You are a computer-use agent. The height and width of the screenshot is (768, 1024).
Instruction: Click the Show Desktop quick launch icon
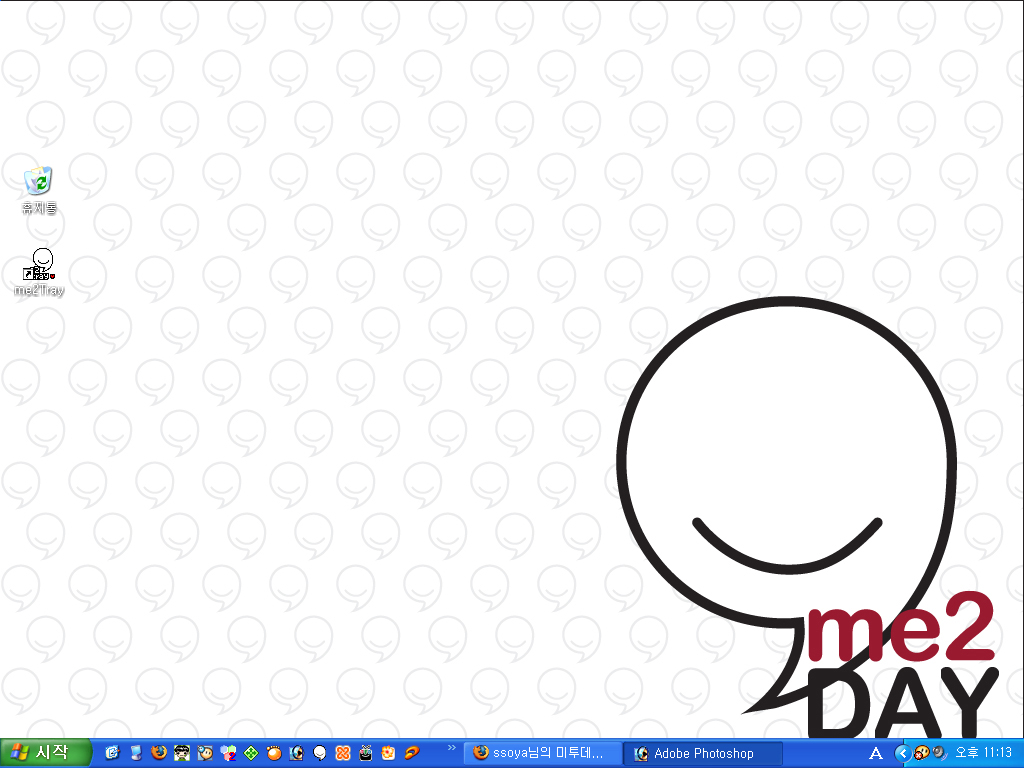(112, 753)
